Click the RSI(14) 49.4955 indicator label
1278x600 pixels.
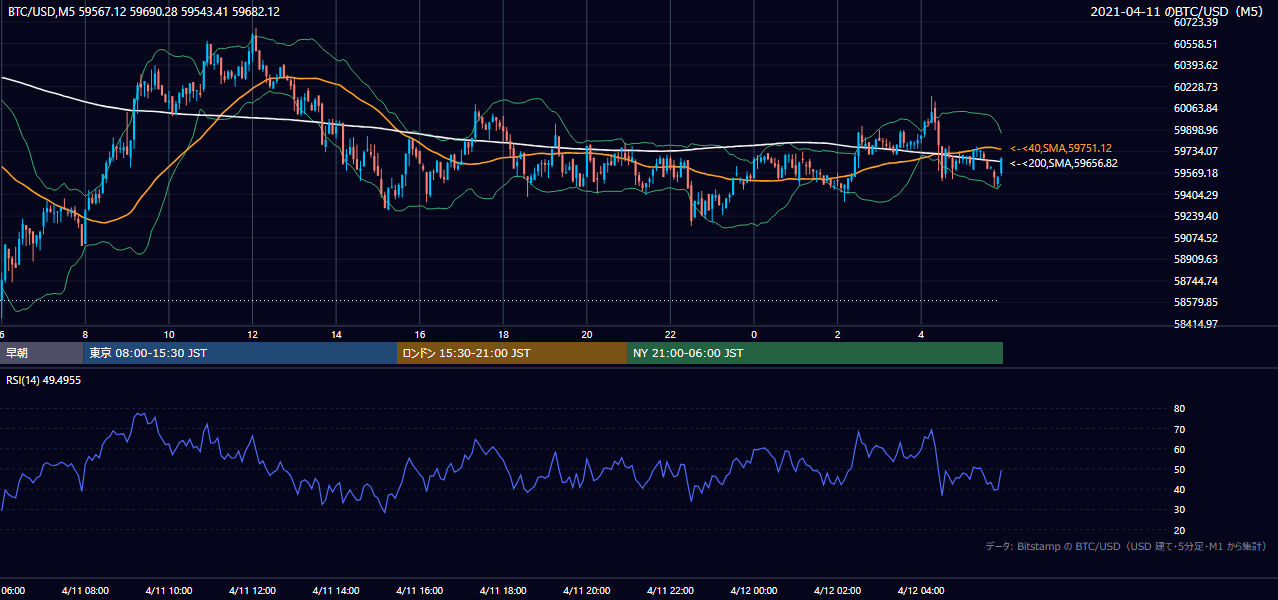point(44,380)
